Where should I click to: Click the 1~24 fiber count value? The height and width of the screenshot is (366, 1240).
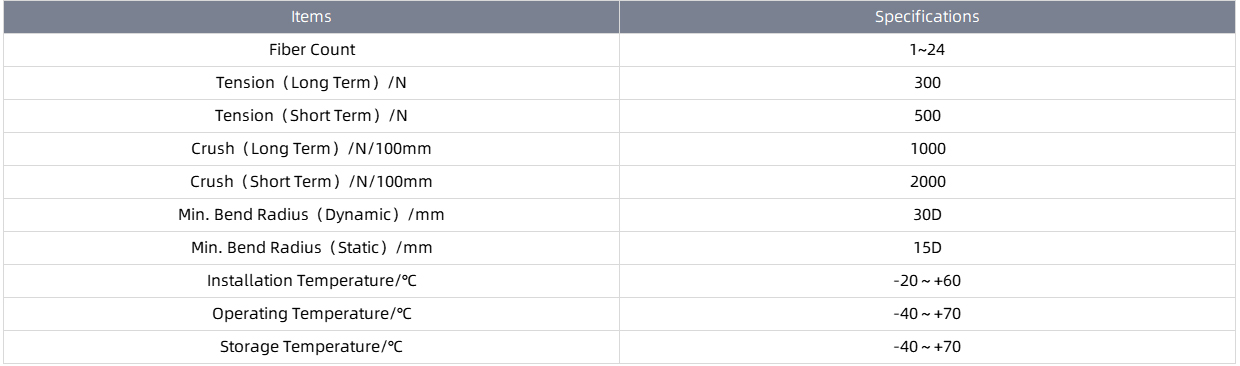927,50
